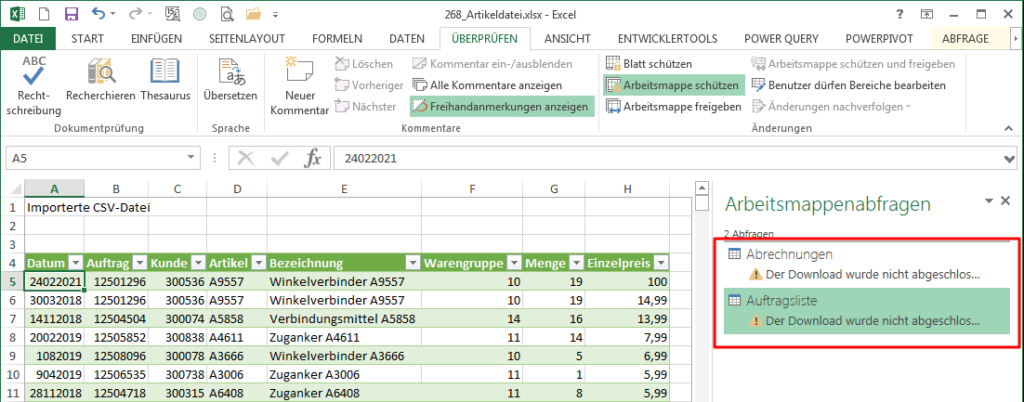The height and width of the screenshot is (402, 1024).
Task: Select column header E
Action: click(344, 189)
